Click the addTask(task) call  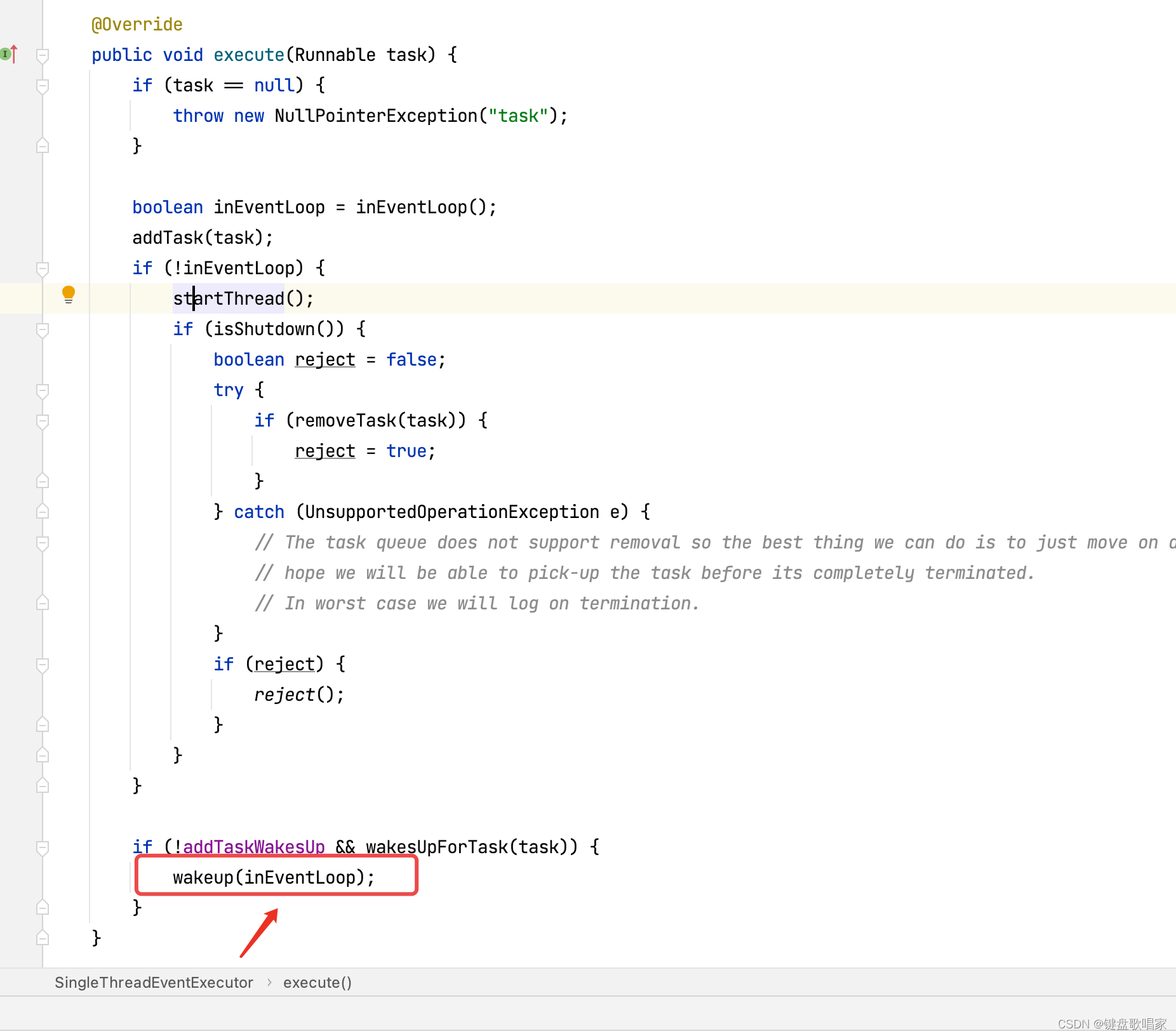click(198, 238)
